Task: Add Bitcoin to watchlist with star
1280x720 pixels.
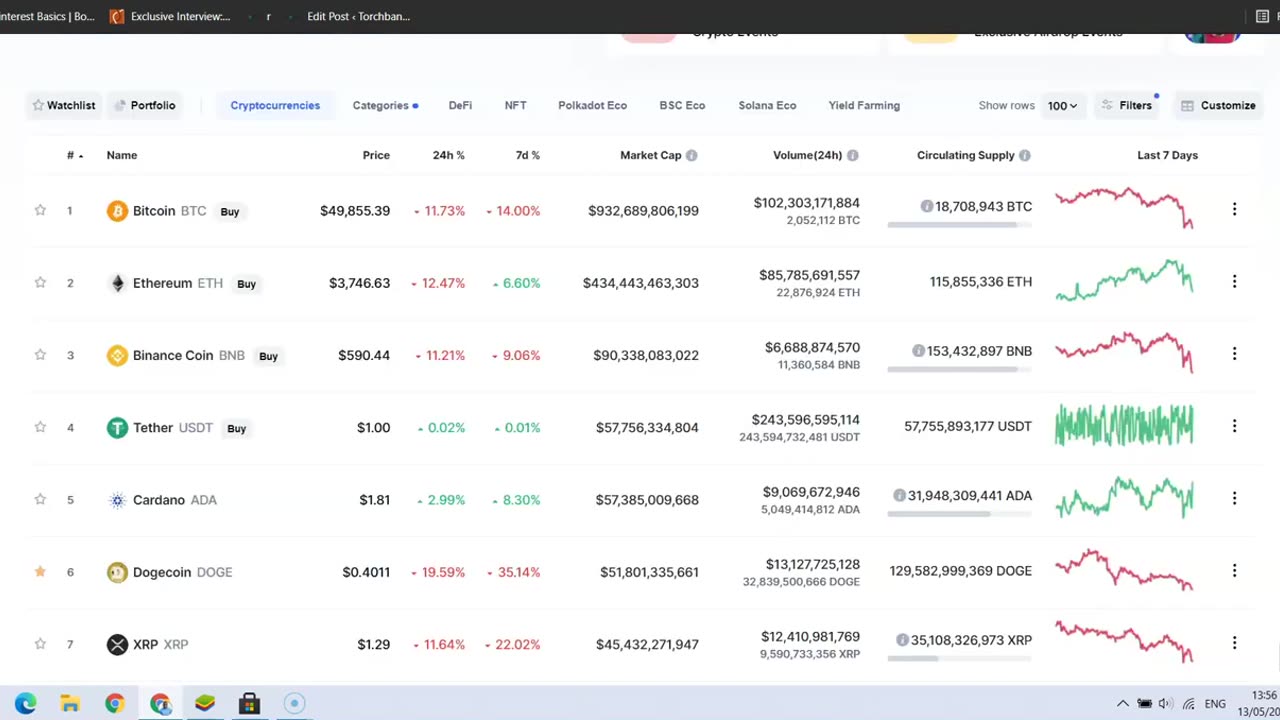Action: [x=40, y=210]
